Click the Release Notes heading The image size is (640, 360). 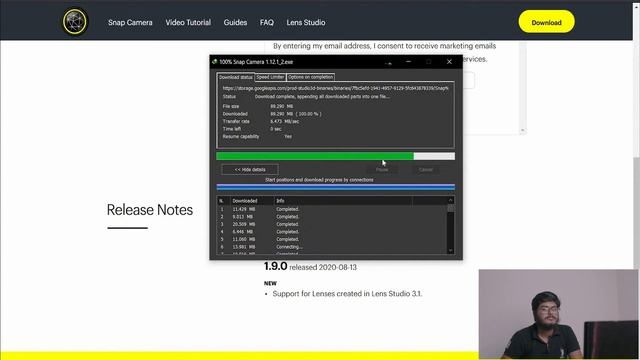point(150,210)
